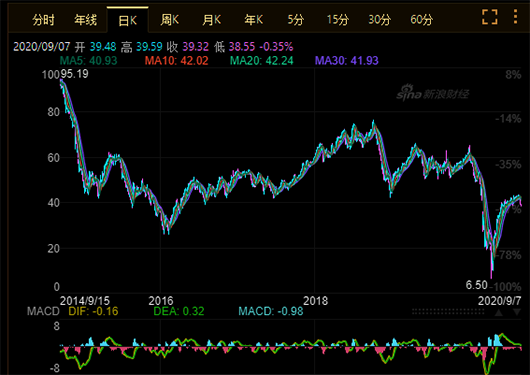The height and width of the screenshot is (375, 530).
Task: Click the high price 39.59
Action: (x=149, y=47)
